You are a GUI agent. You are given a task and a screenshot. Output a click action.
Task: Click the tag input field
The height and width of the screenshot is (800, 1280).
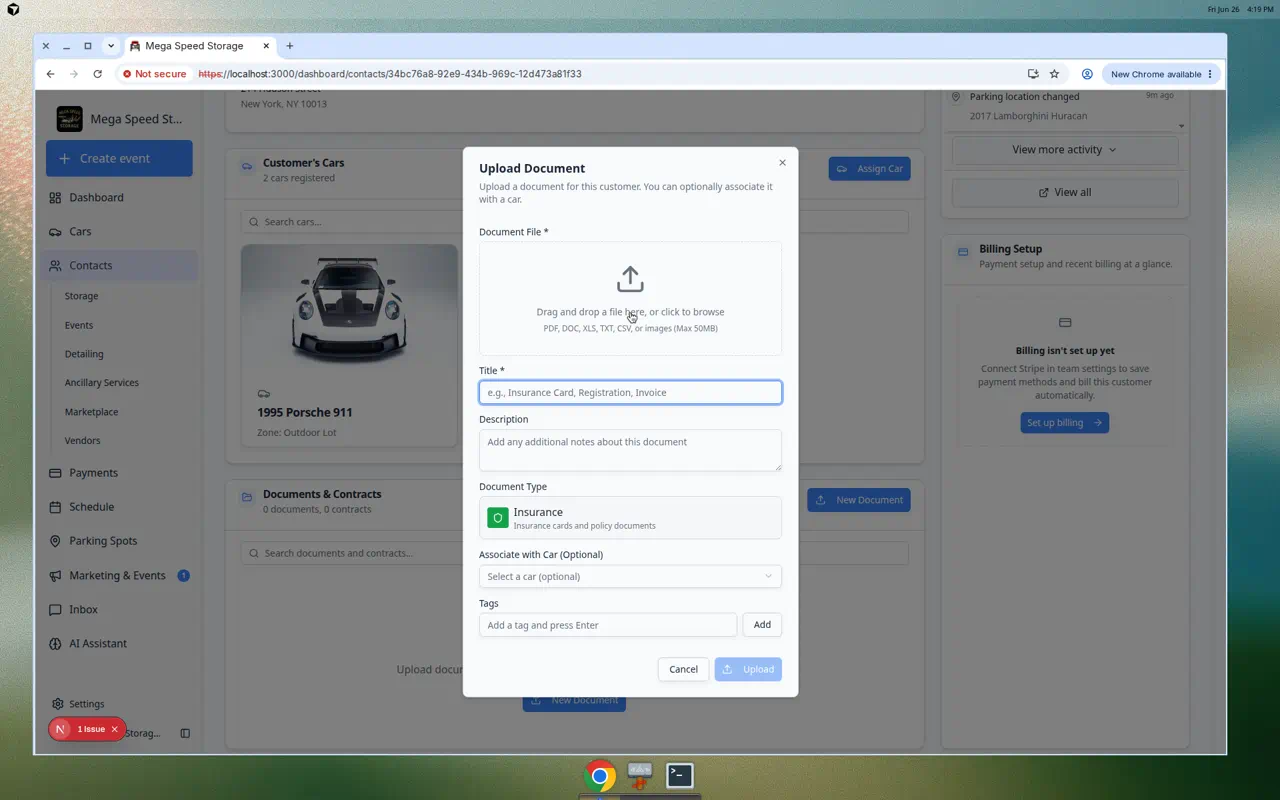click(x=608, y=625)
